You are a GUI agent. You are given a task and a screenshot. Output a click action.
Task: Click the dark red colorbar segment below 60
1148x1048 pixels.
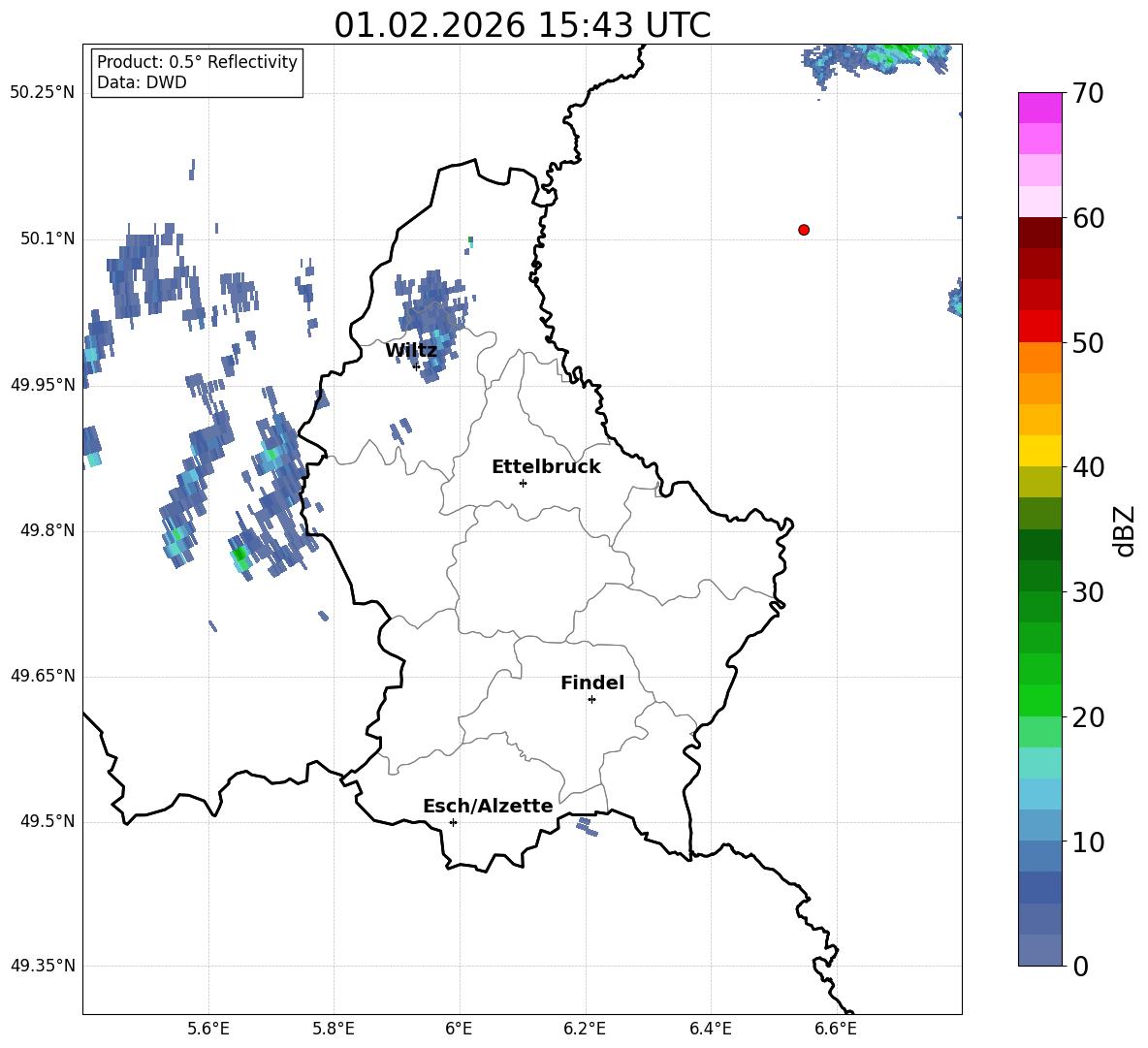coord(1039,233)
